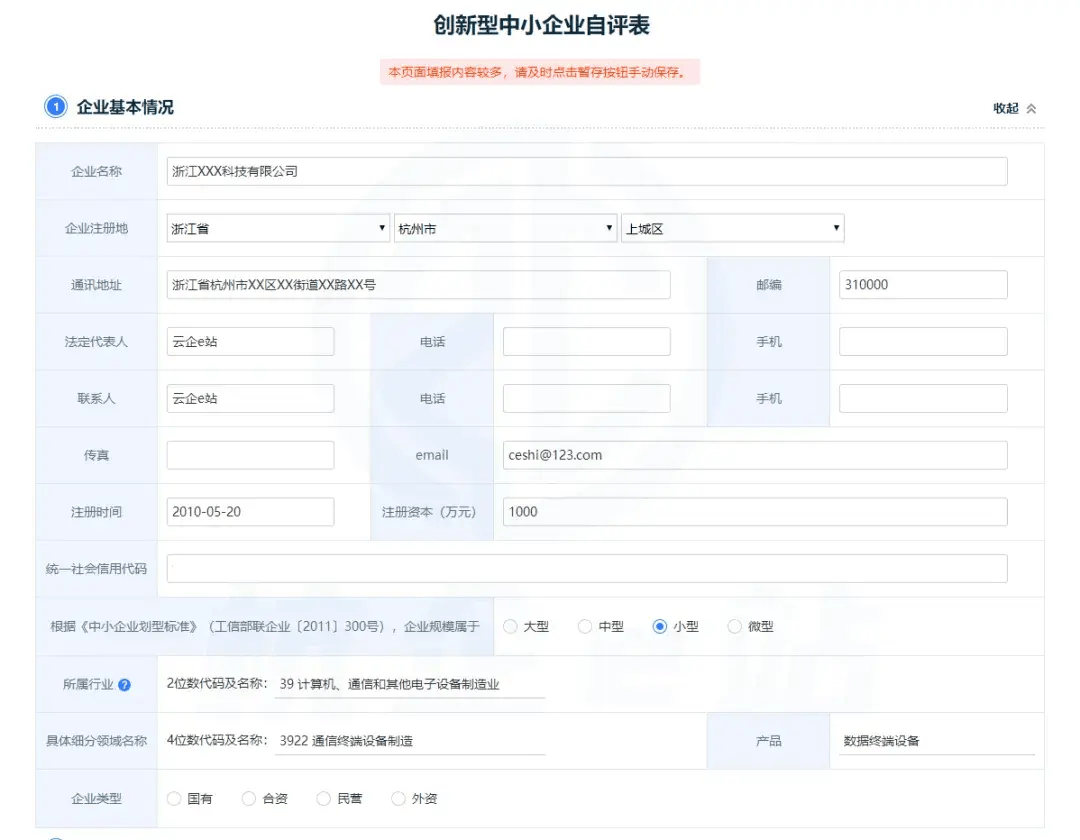Click the 中小企业划型标准 scale question text

[264, 627]
